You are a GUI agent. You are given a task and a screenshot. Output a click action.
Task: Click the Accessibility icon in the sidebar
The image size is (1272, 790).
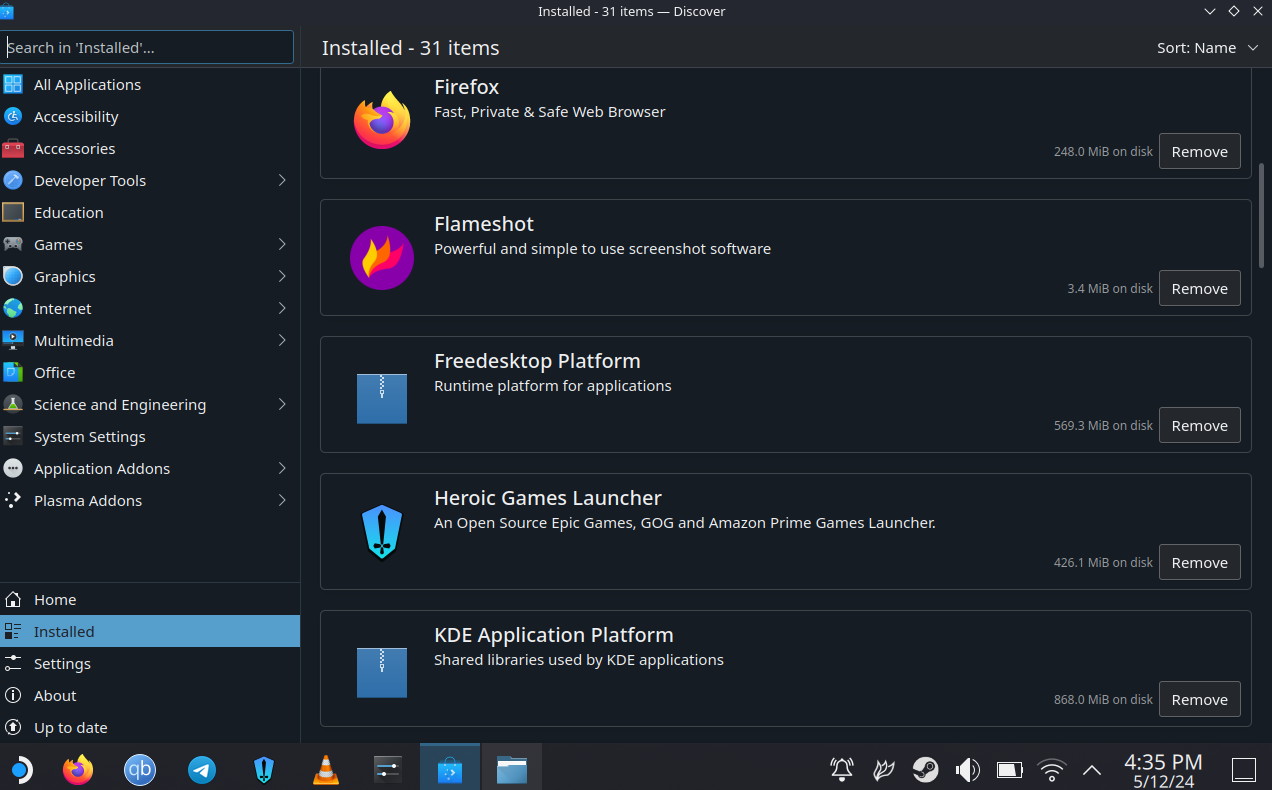[x=13, y=116]
